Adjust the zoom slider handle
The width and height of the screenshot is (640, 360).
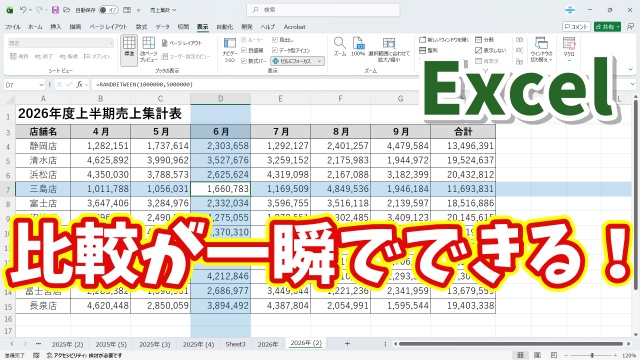pos(592,356)
